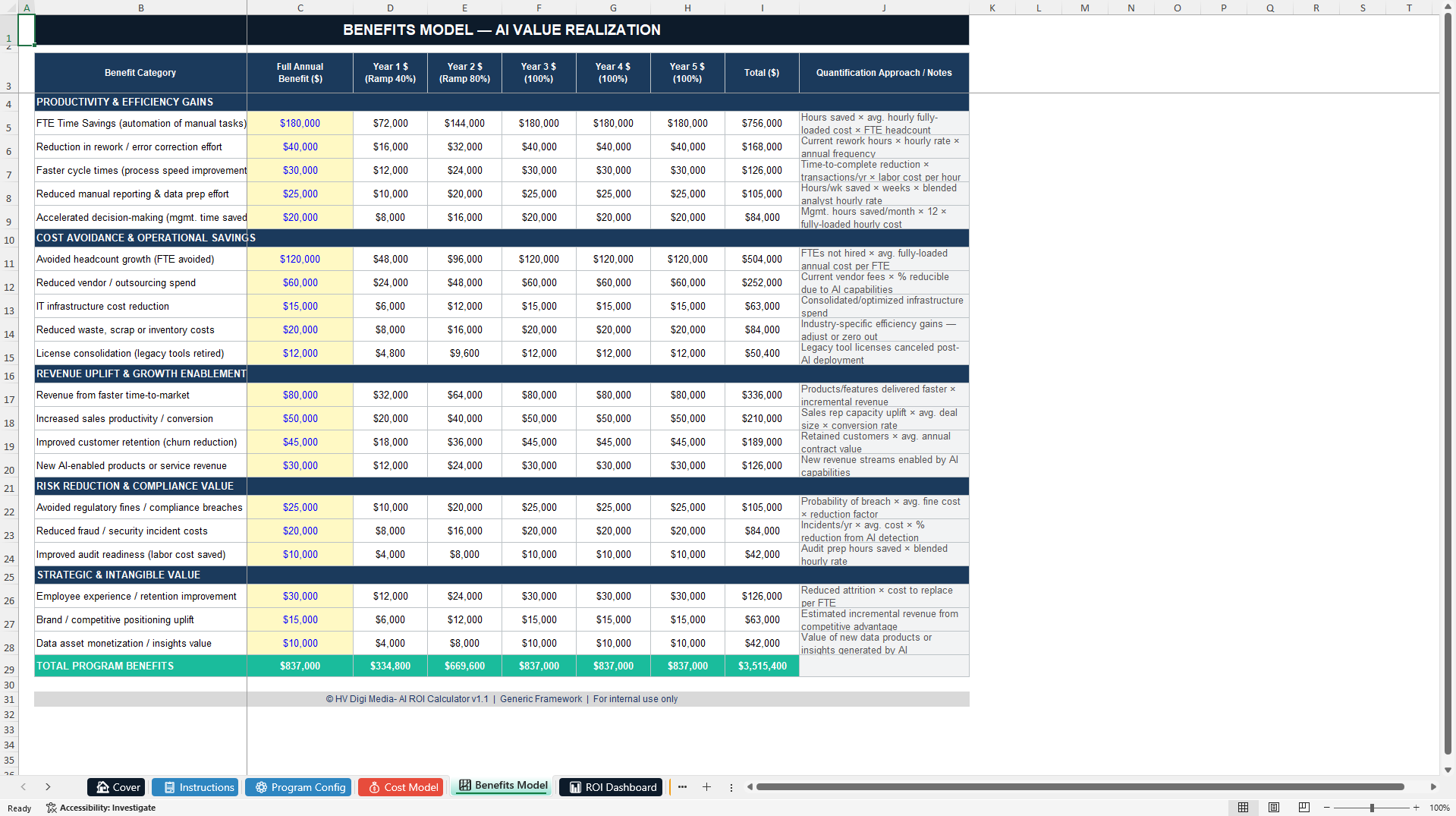1456x816 pixels.
Task: Click the next sheet navigation arrow
Action: point(48,787)
